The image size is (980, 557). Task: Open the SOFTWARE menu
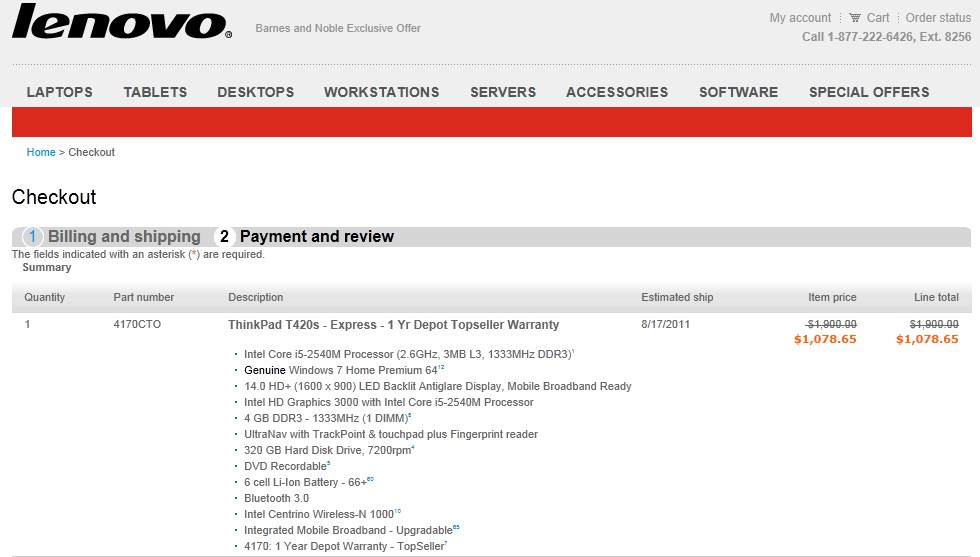[x=738, y=92]
